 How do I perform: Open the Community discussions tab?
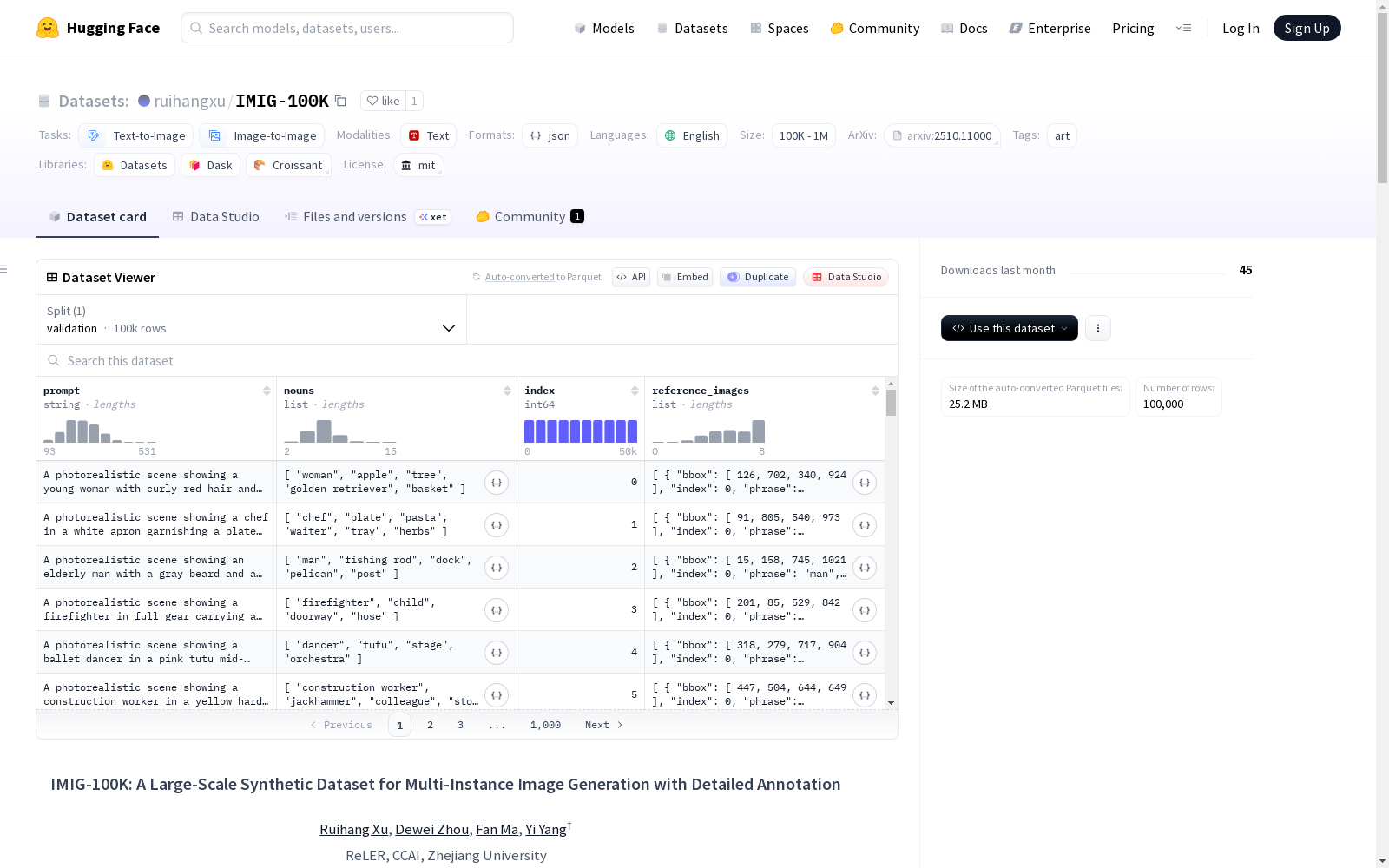point(530,217)
